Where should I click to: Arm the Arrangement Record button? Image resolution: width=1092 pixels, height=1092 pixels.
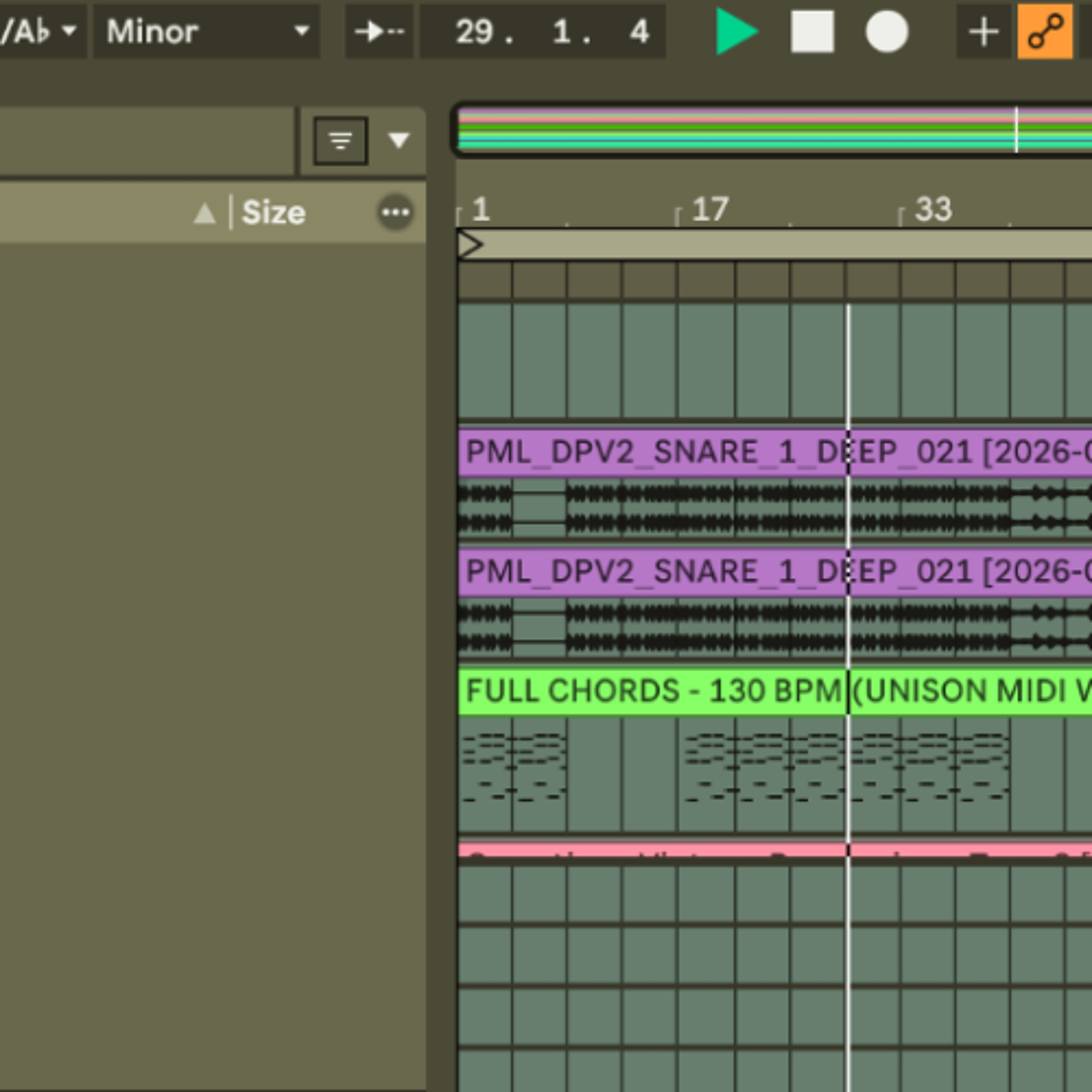[x=887, y=32]
